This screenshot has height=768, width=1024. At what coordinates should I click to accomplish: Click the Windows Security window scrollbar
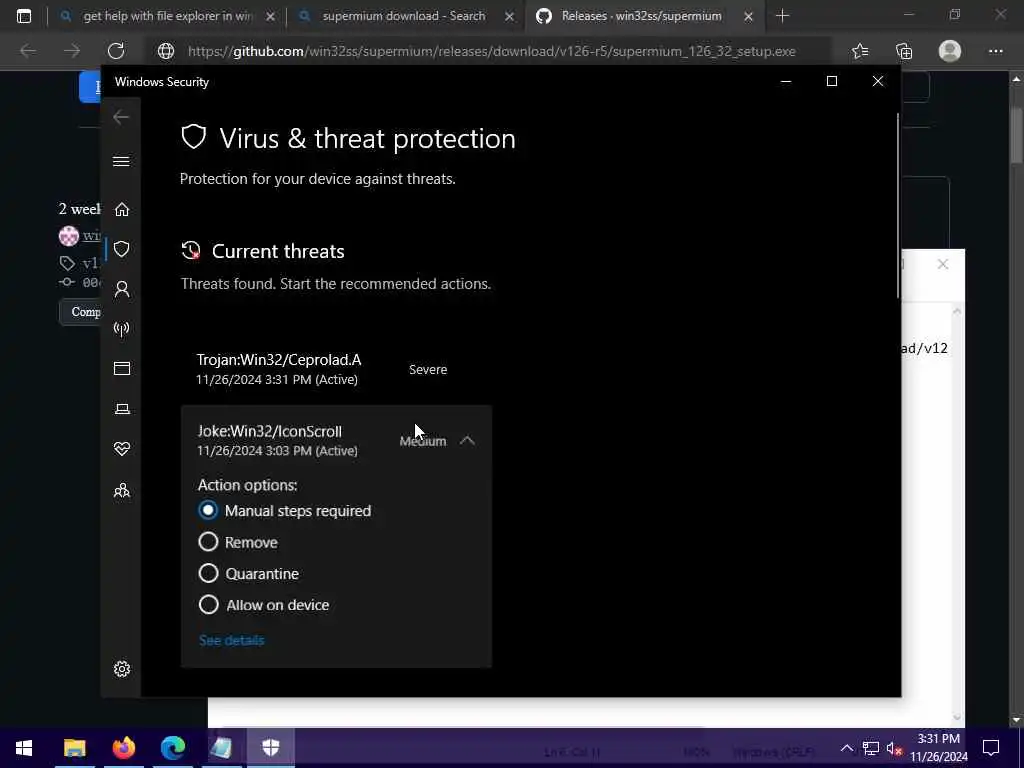point(898,206)
